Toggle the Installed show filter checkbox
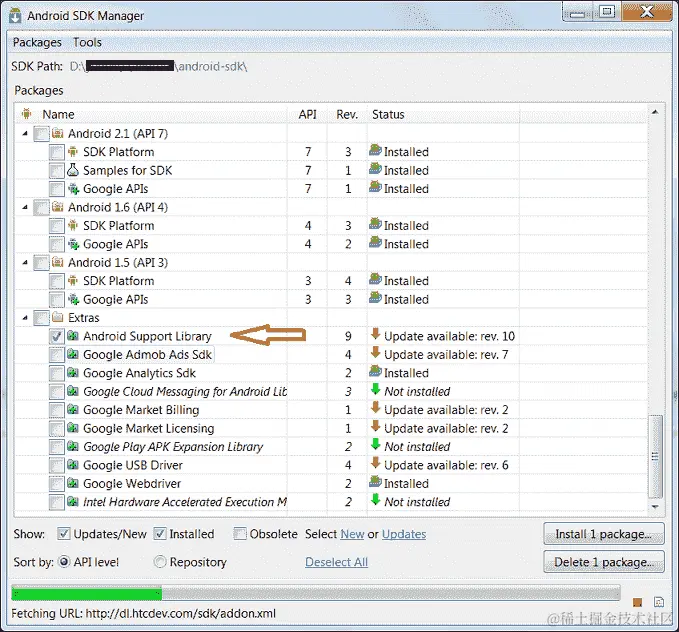 point(160,534)
